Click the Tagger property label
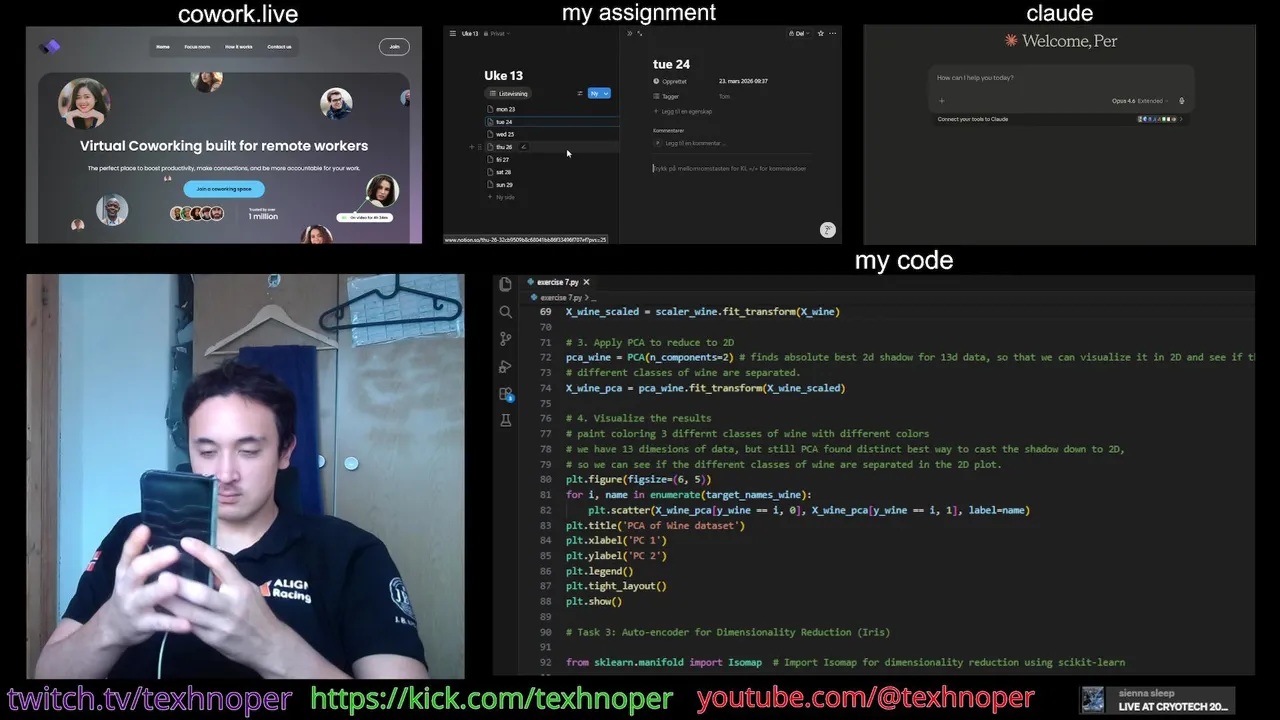 tap(670, 96)
